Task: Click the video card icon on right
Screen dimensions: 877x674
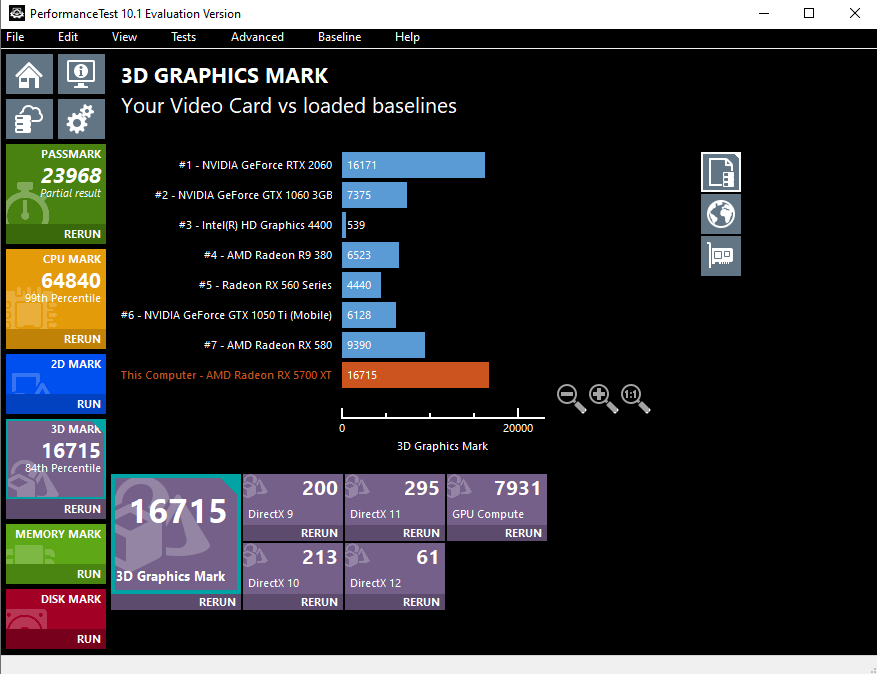Action: click(720, 256)
